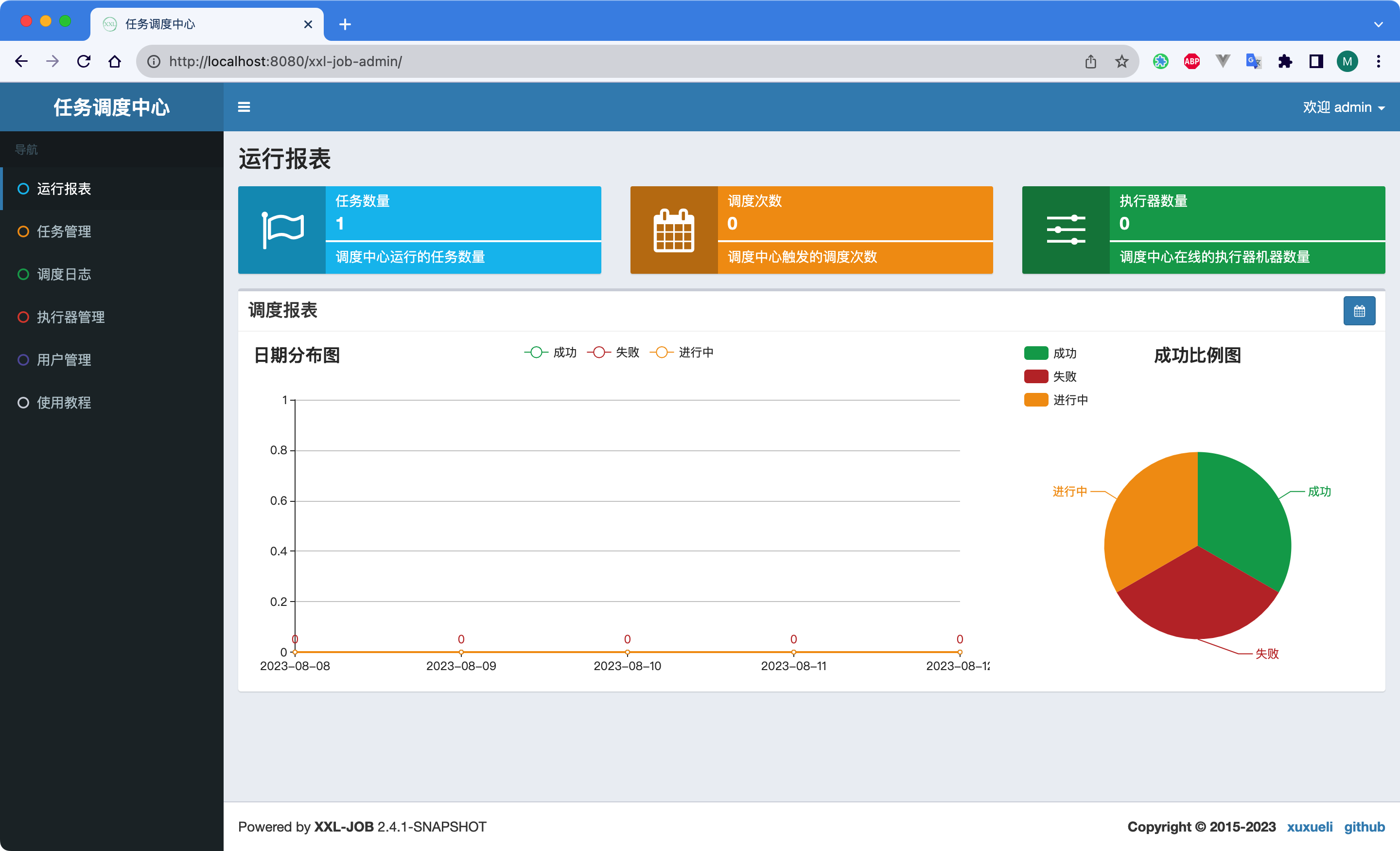Click the flag icon on task count card
This screenshot has height=851, width=1400.
(282, 230)
